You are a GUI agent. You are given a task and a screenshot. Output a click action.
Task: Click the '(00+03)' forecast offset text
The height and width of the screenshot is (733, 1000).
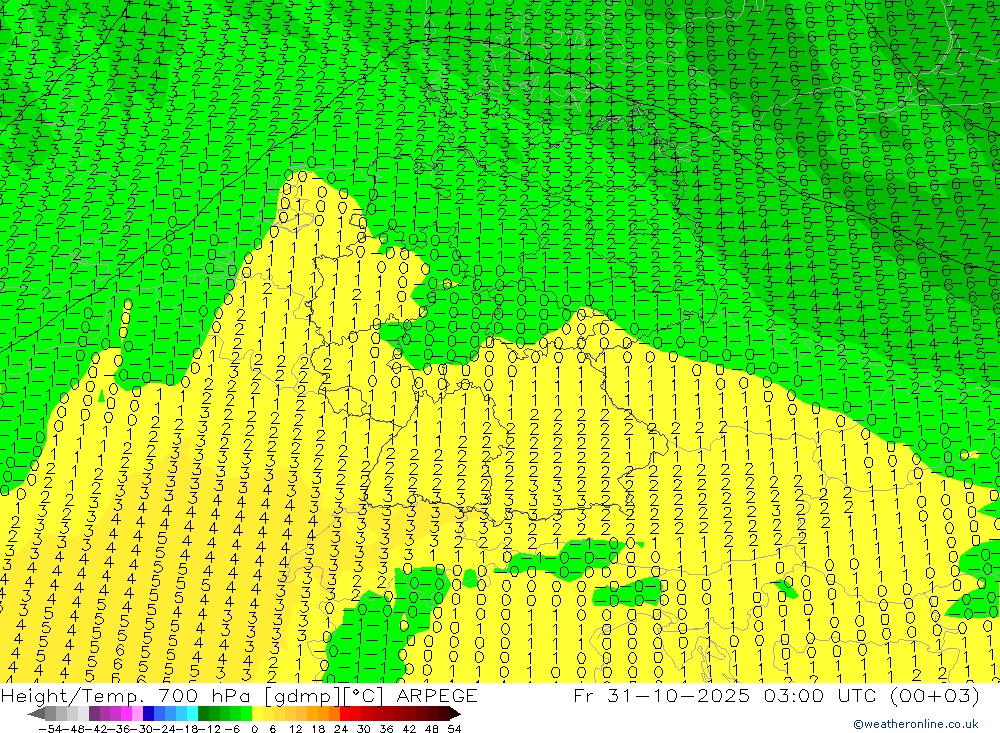tap(934, 696)
